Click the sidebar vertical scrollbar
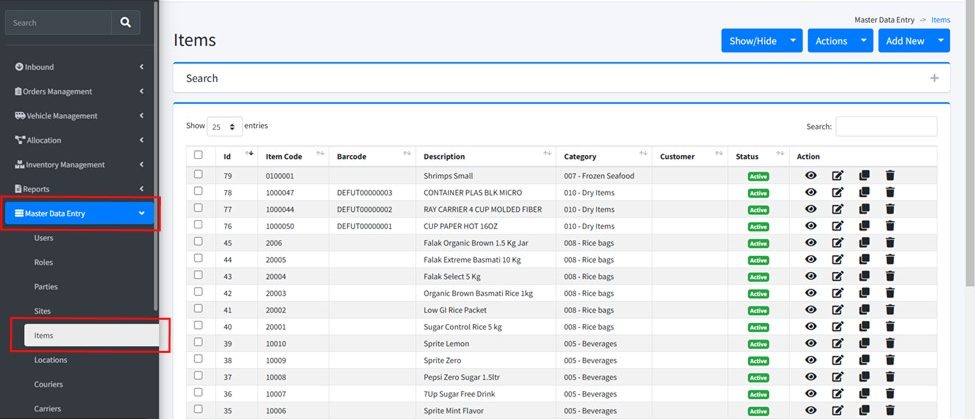975x419 pixels. 156,155
